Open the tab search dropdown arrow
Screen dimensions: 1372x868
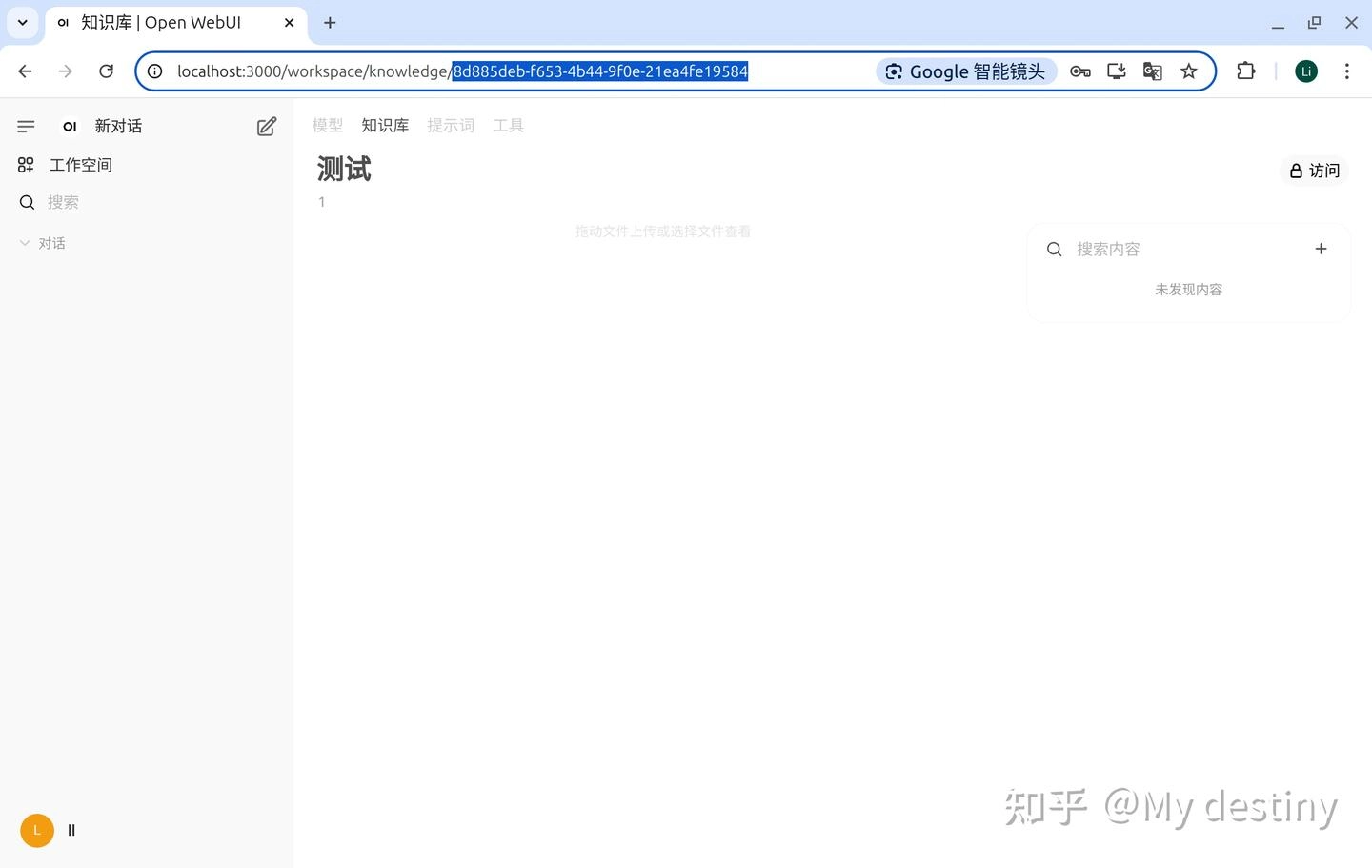22,22
